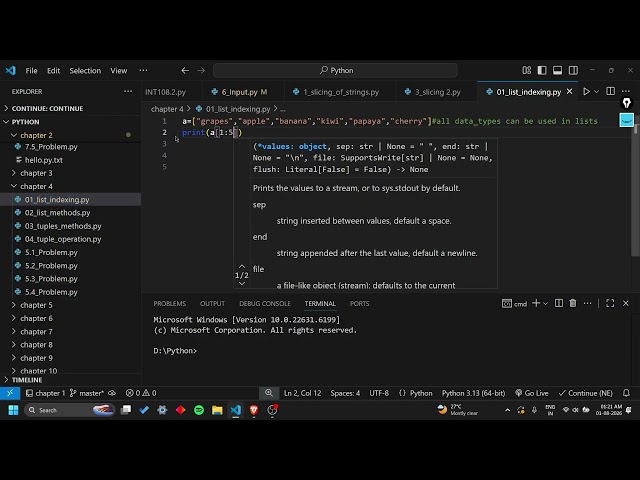Switch to the OUTPUT panel tab
640x480 pixels.
coord(212,304)
